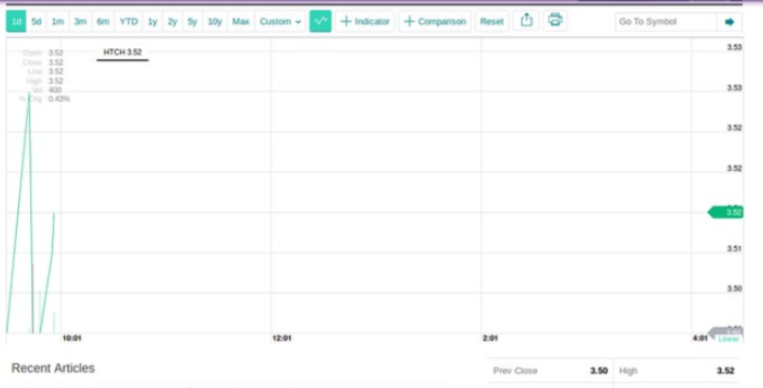Add an Indicator to the chart
Image resolution: width=763 pixels, height=388 pixels.
point(365,21)
